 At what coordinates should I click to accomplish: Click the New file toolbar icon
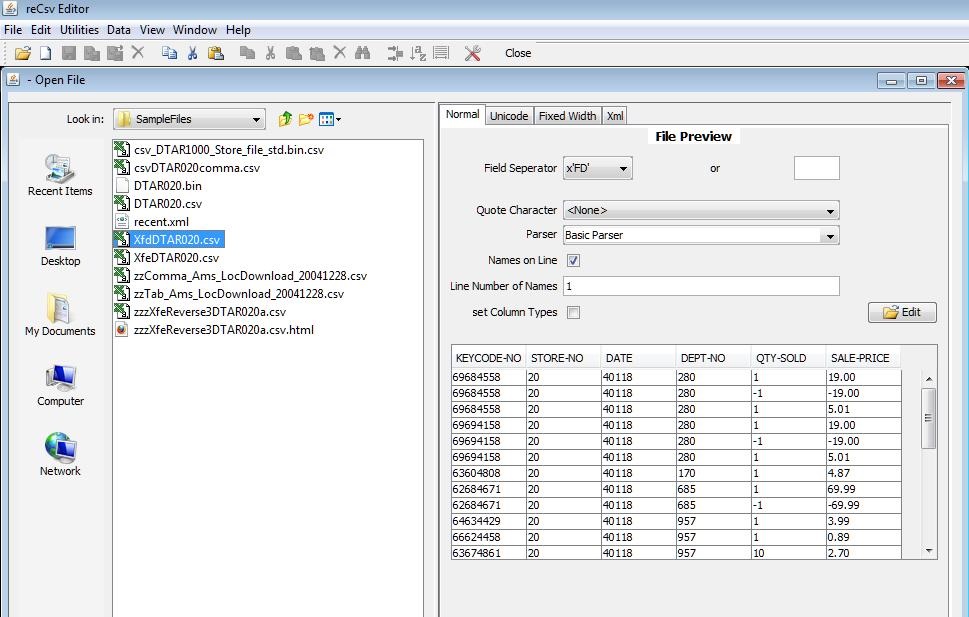coord(45,53)
